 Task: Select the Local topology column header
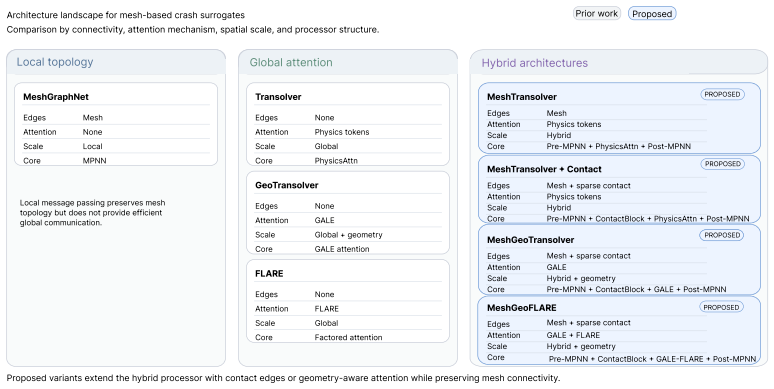pos(55,62)
